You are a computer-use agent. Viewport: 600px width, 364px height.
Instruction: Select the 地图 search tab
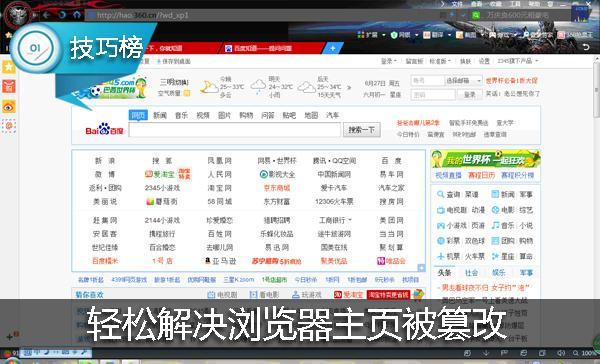click(311, 115)
